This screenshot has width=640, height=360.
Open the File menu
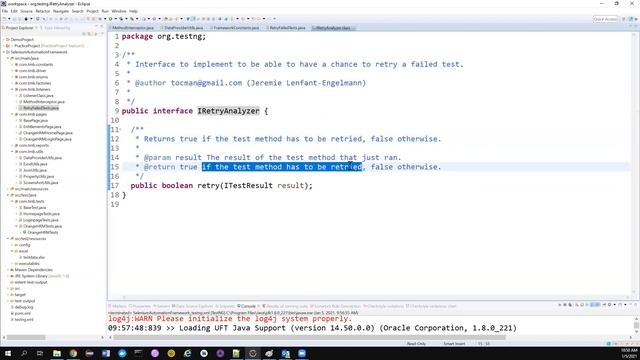pyautogui.click(x=5, y=11)
